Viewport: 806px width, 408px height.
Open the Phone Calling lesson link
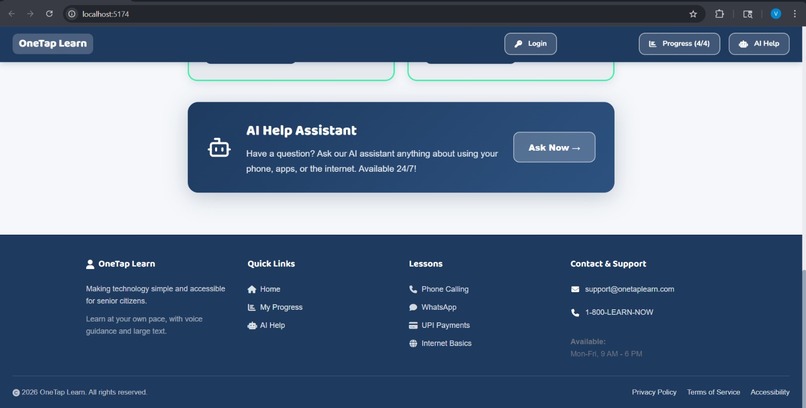439,289
